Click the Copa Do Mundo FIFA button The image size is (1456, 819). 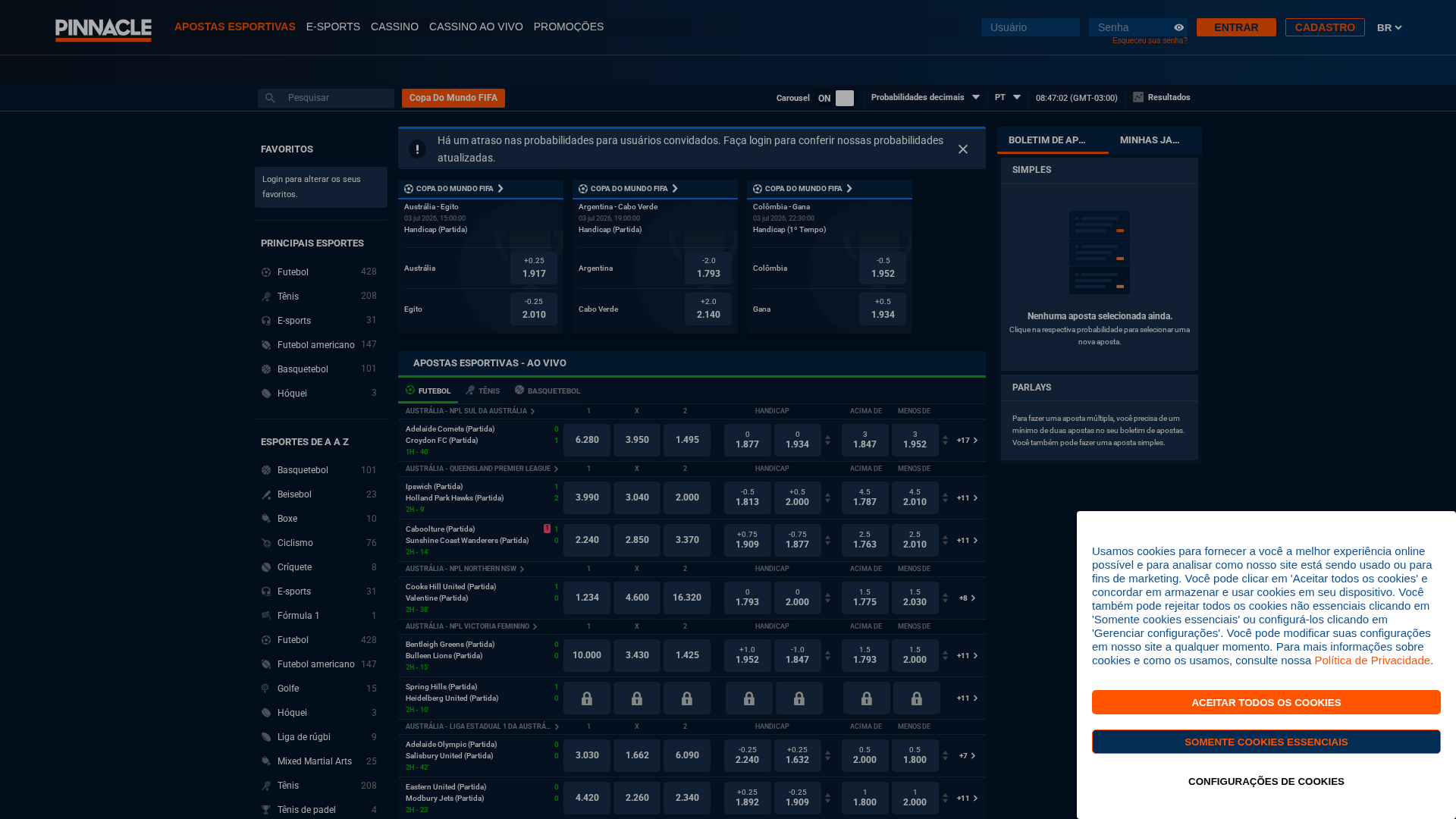pos(453,98)
